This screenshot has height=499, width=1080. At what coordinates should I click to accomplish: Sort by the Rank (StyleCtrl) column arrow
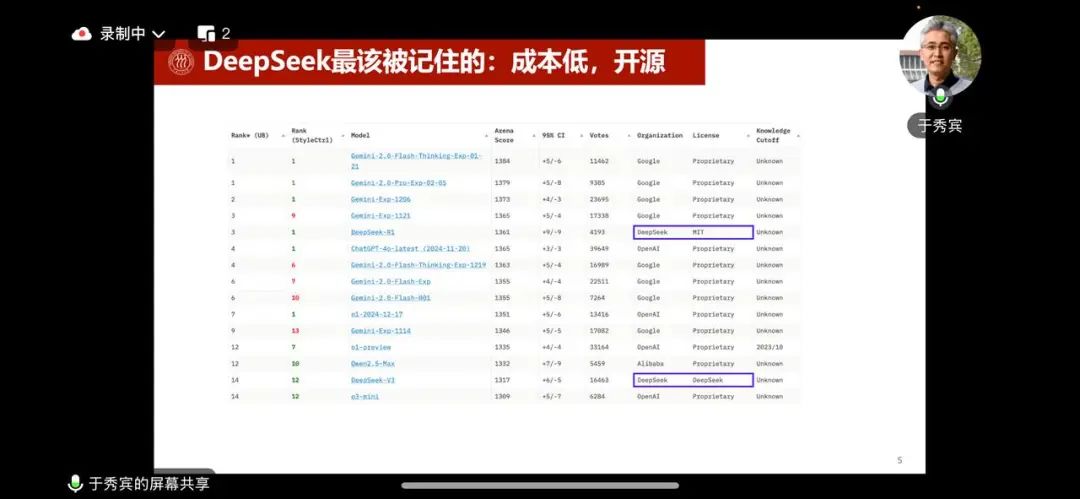(342, 136)
